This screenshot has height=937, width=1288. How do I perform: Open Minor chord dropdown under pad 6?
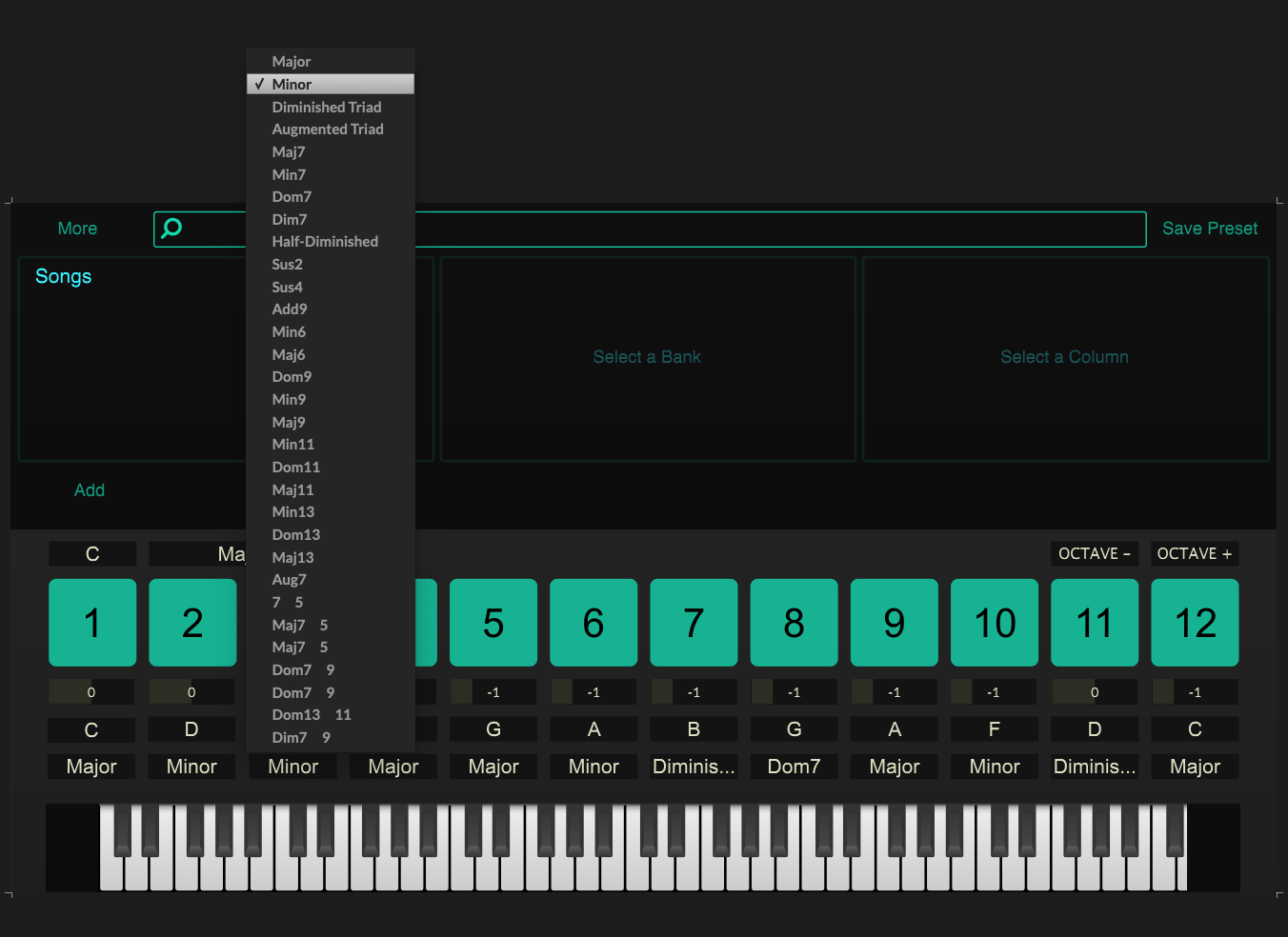point(594,767)
